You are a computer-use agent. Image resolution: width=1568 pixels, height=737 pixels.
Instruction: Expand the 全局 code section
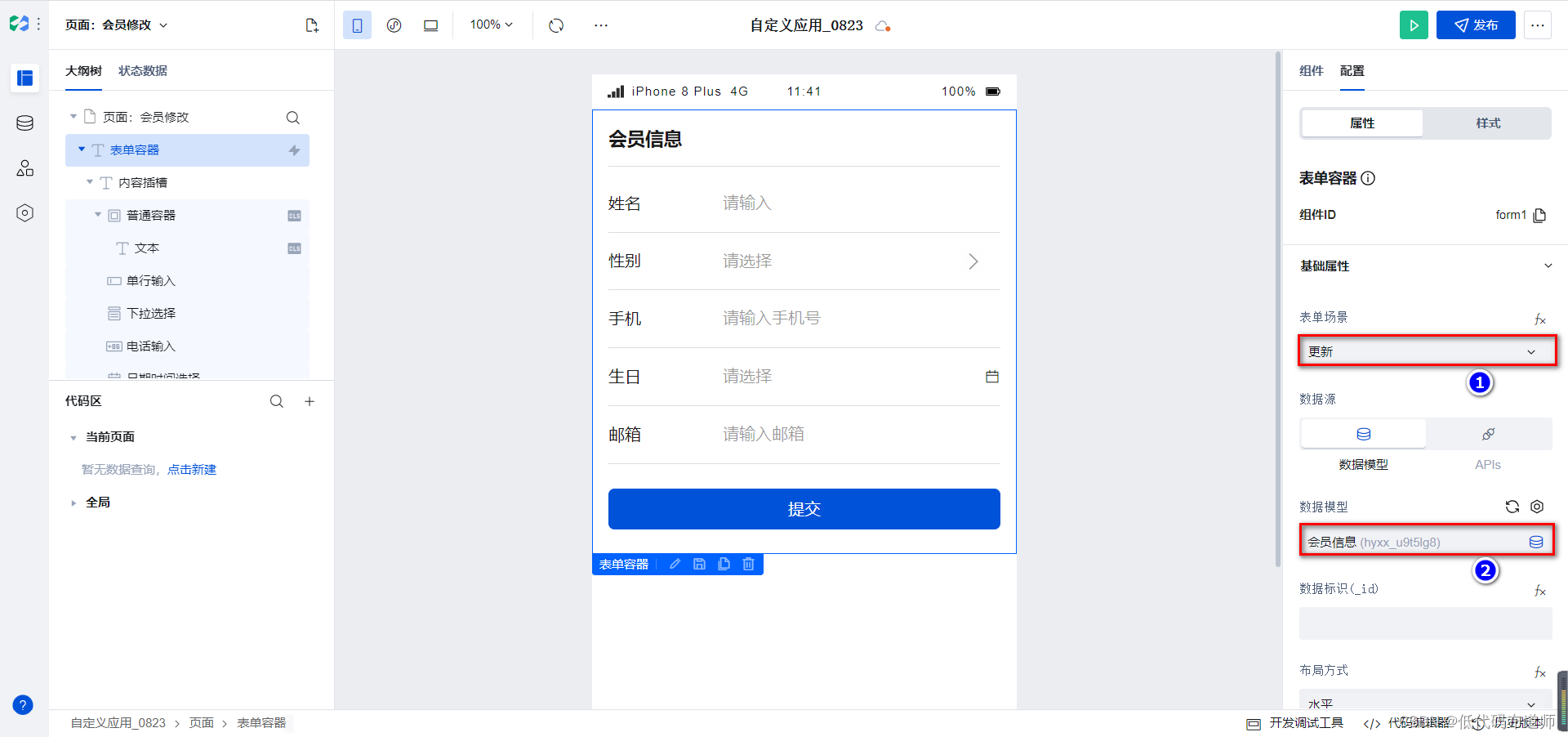point(73,503)
